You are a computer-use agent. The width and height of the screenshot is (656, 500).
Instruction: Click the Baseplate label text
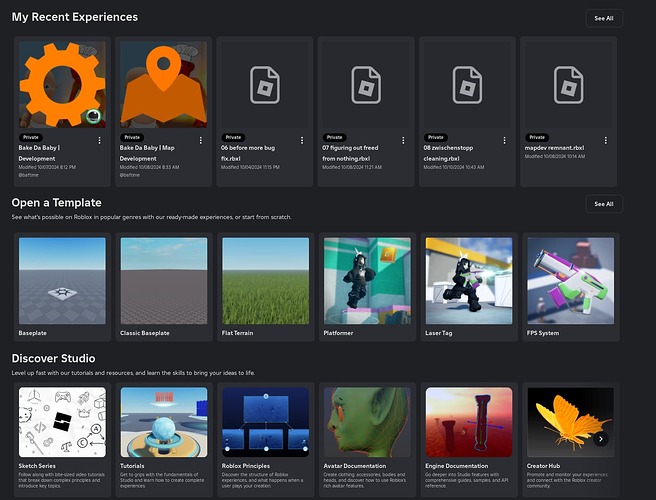click(x=33, y=333)
